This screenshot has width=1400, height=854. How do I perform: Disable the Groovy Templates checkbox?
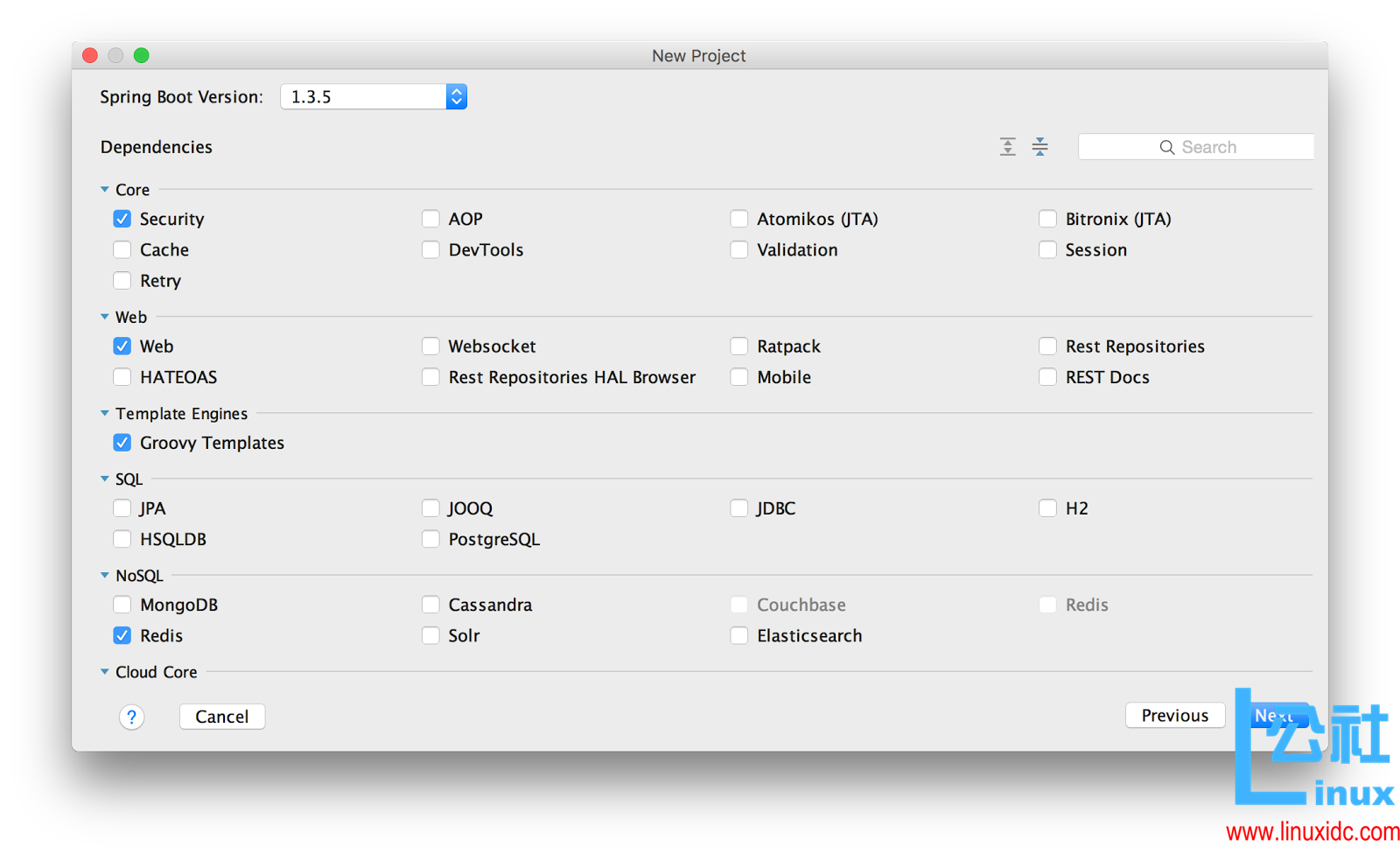click(x=122, y=443)
